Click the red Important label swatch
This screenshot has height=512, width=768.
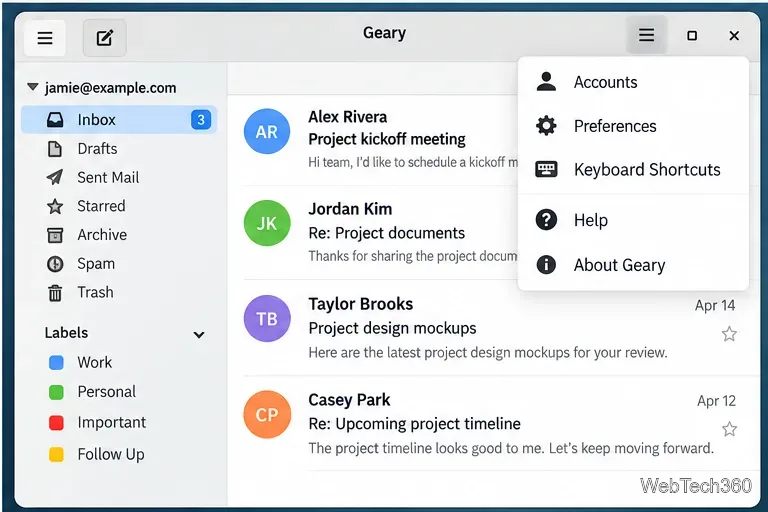pos(56,423)
